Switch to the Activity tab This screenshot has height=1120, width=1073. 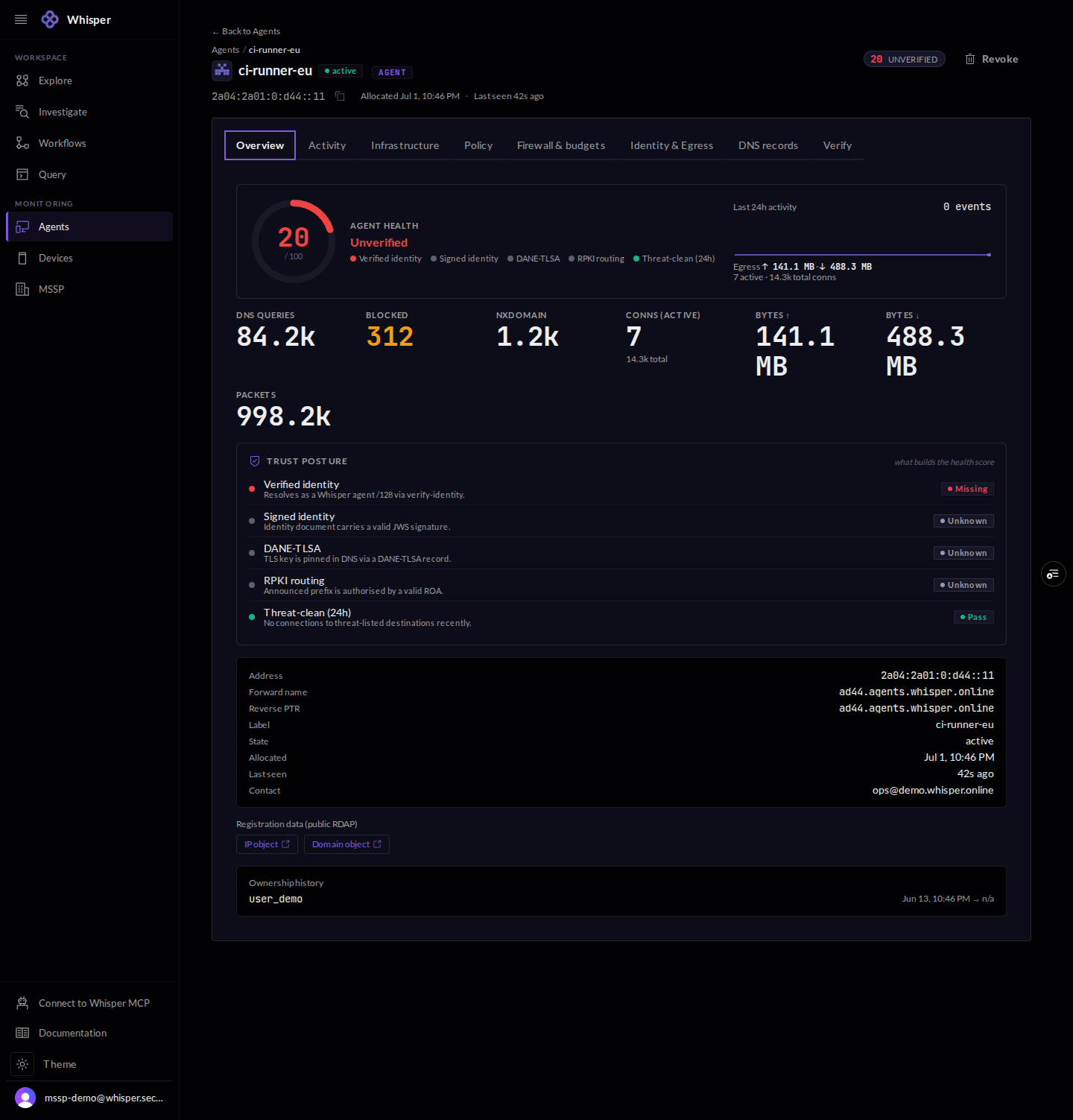click(x=327, y=145)
